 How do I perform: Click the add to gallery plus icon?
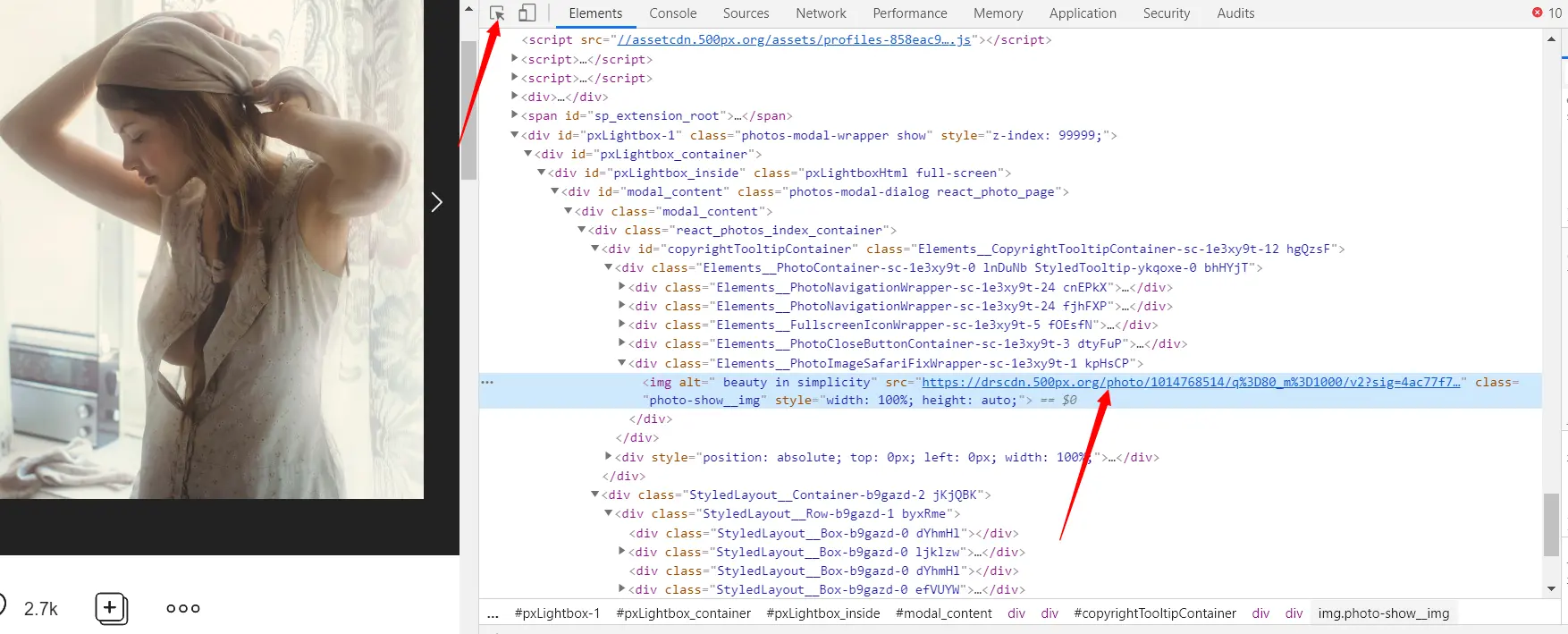tap(111, 608)
